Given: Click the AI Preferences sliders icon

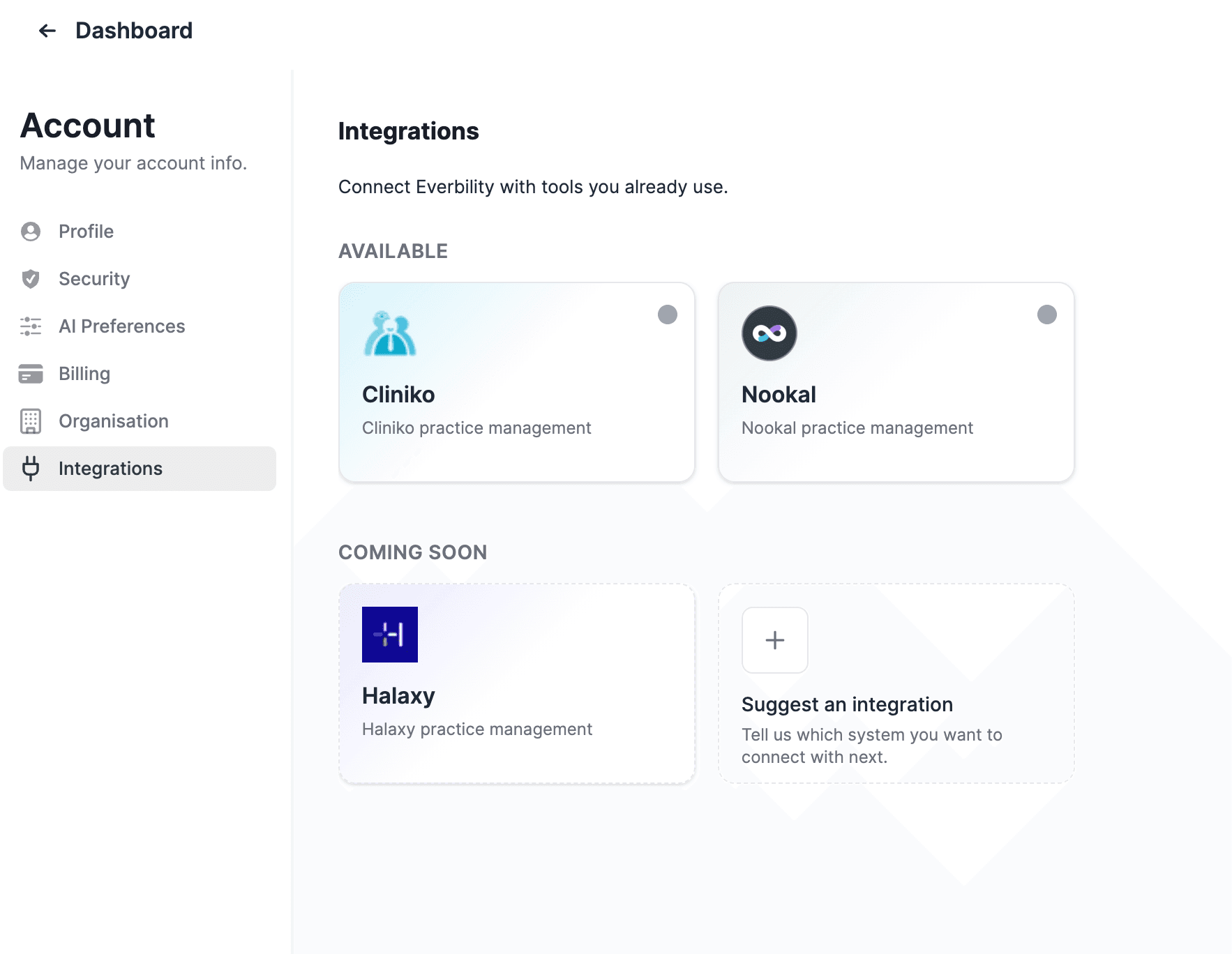Looking at the screenshot, I should point(31,326).
